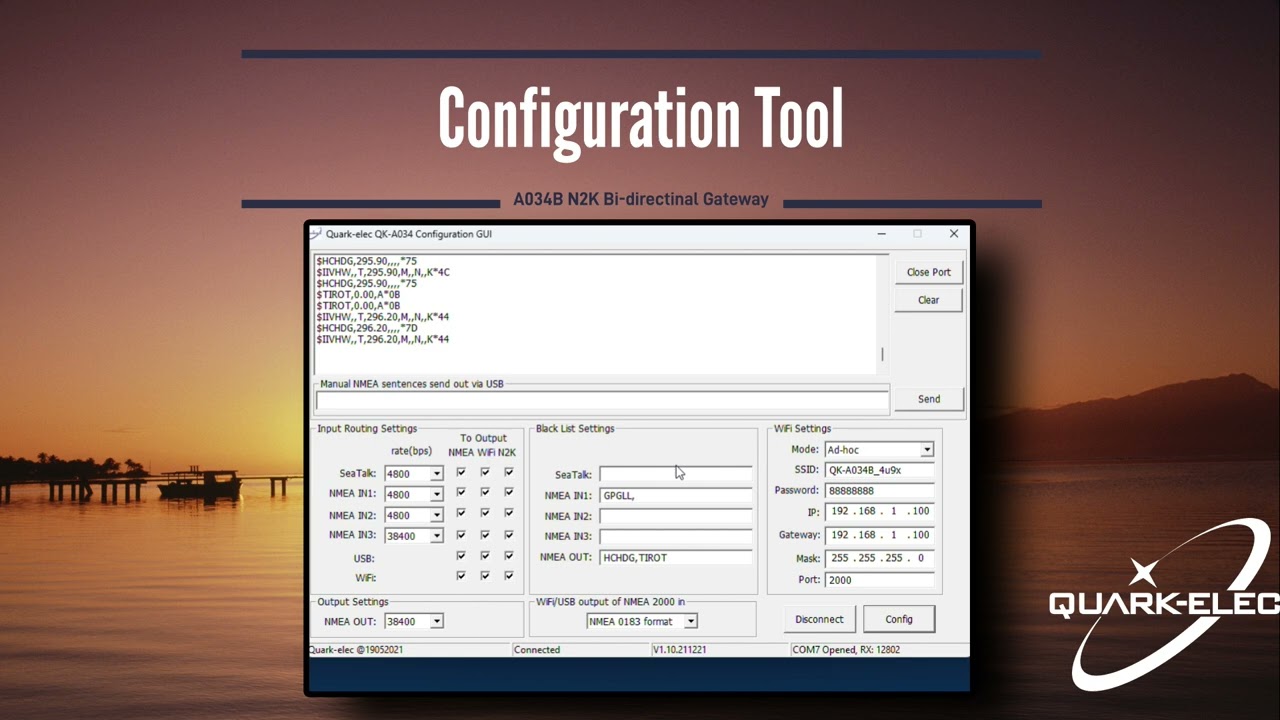Toggle WiFi input to N2K output checkbox
The width and height of the screenshot is (1280, 720).
point(509,575)
